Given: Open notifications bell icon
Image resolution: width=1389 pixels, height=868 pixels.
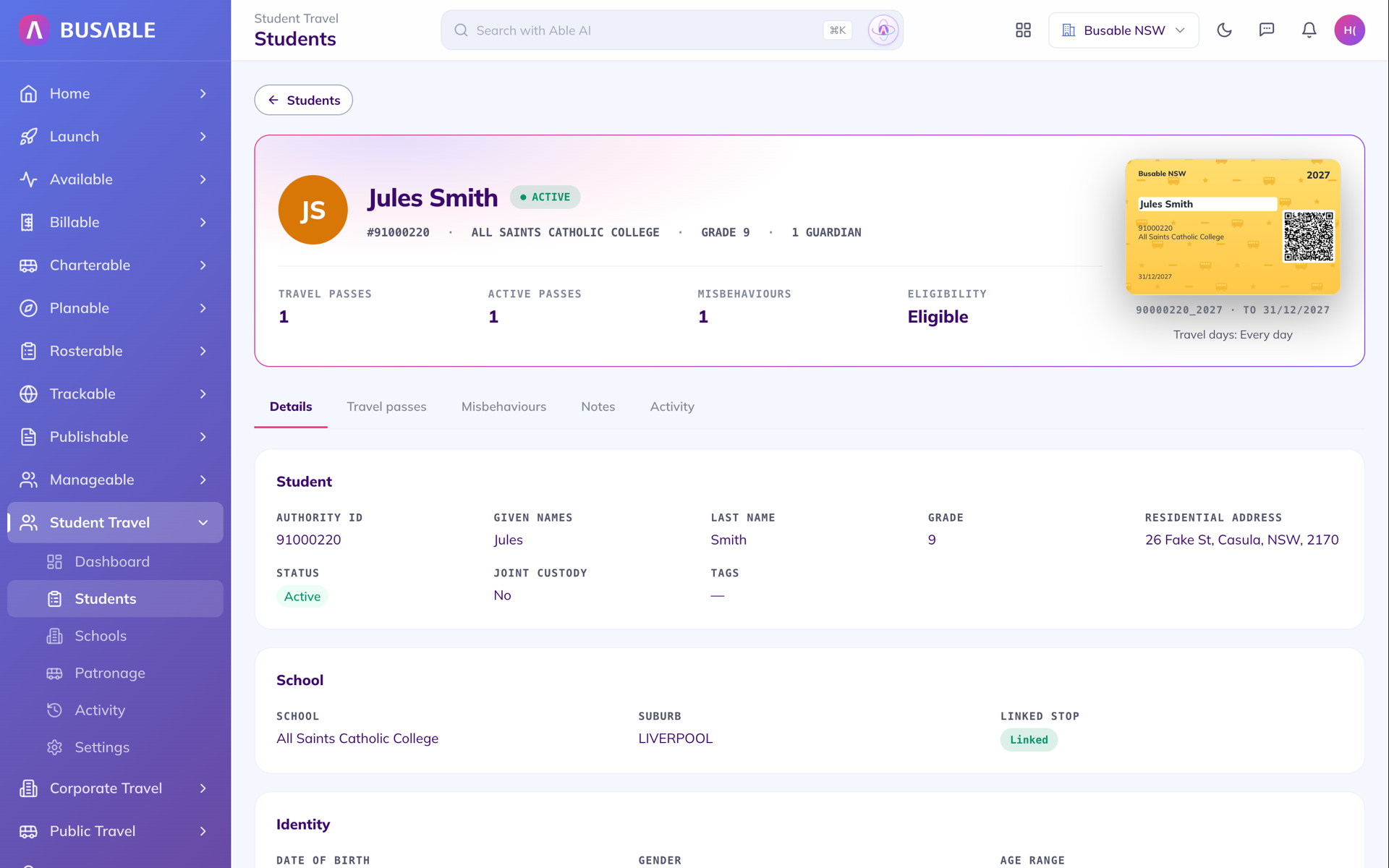Looking at the screenshot, I should tap(1309, 30).
